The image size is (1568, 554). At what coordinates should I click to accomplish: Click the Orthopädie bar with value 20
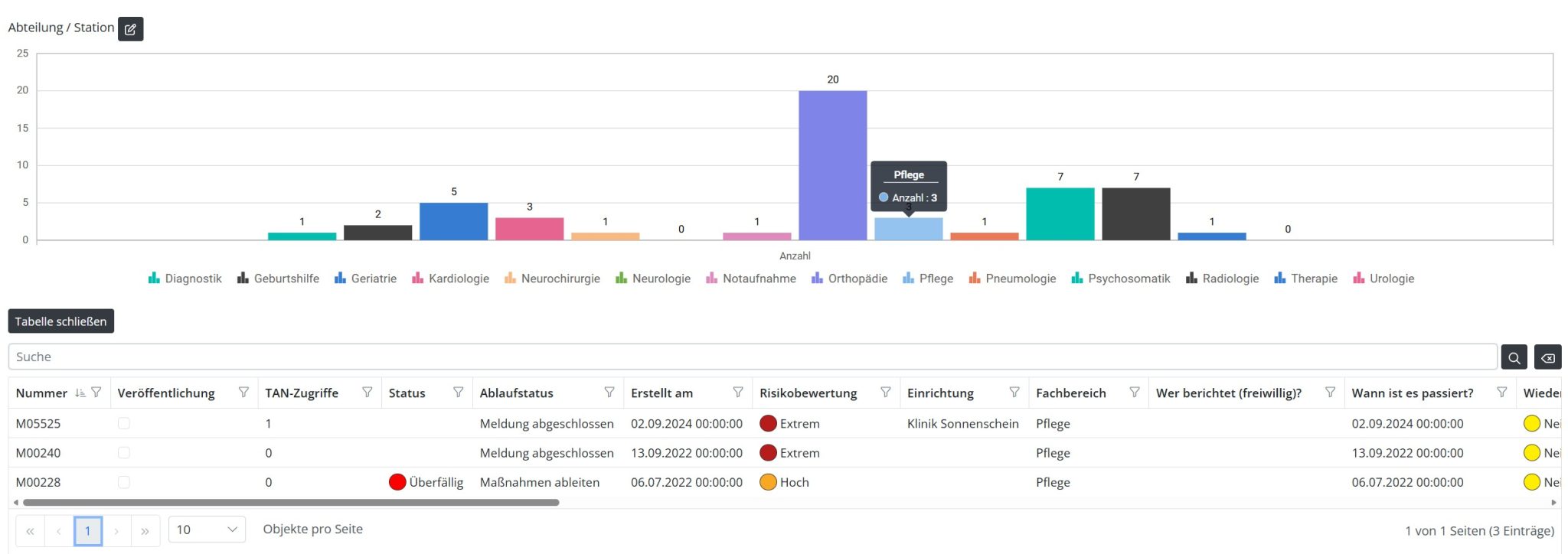coord(832,165)
